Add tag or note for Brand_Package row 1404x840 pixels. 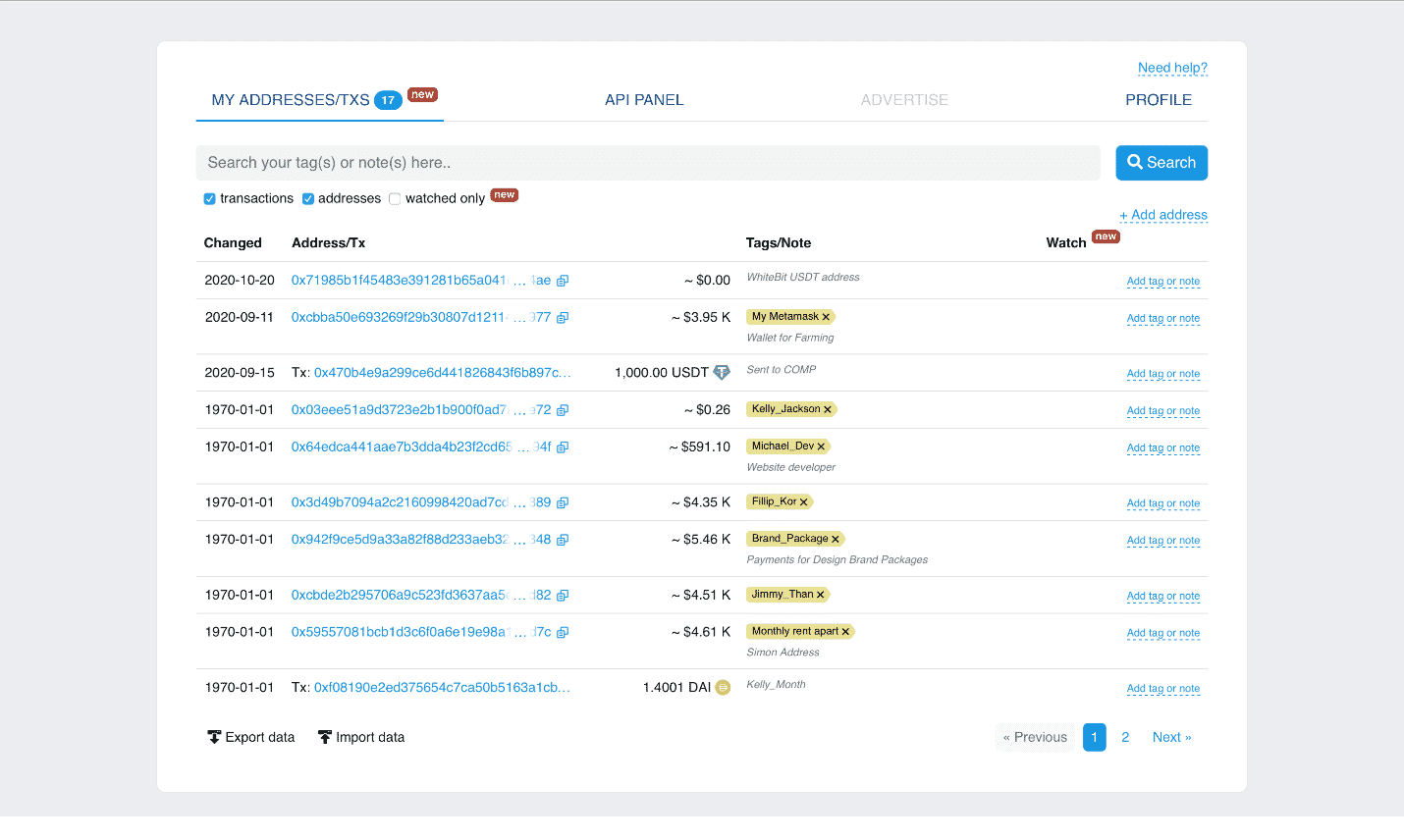click(1163, 541)
